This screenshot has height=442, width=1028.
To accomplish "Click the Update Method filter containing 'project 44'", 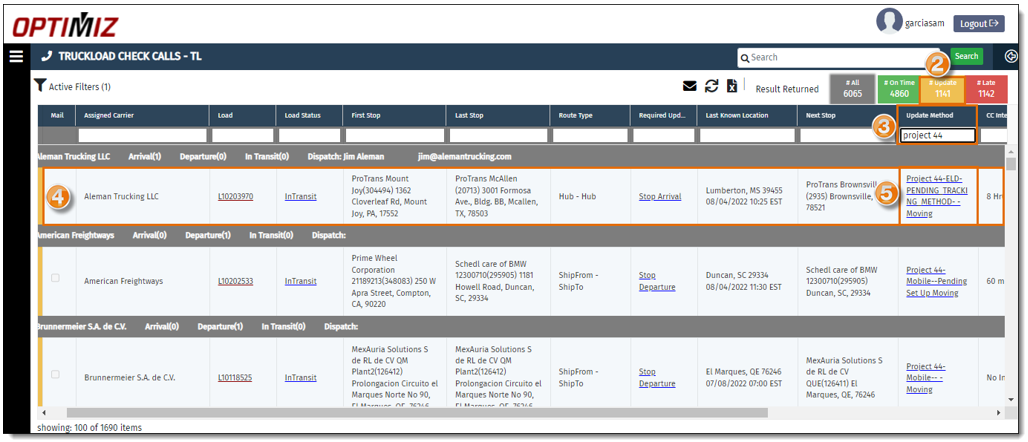I will [x=938, y=136].
